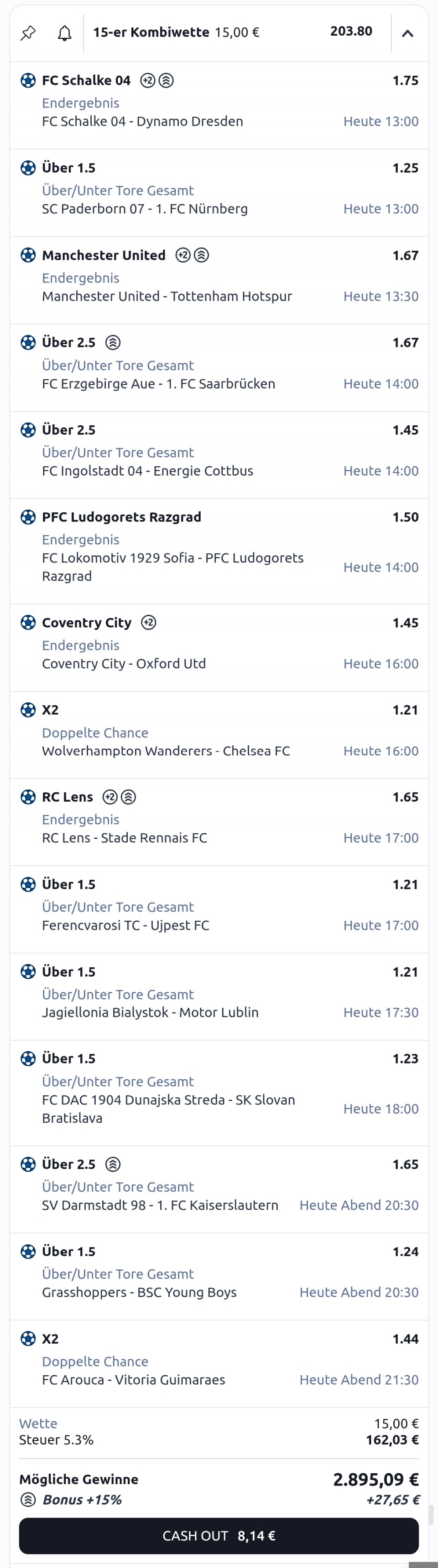The width and height of the screenshot is (438, 1568).
Task: Click the +2 icon next to Coventry City
Action: coord(149,623)
